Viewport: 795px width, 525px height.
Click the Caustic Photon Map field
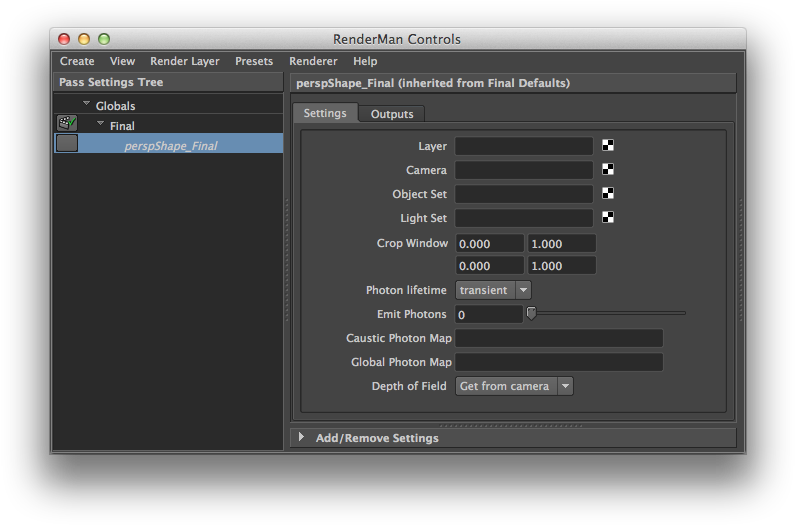[559, 338]
